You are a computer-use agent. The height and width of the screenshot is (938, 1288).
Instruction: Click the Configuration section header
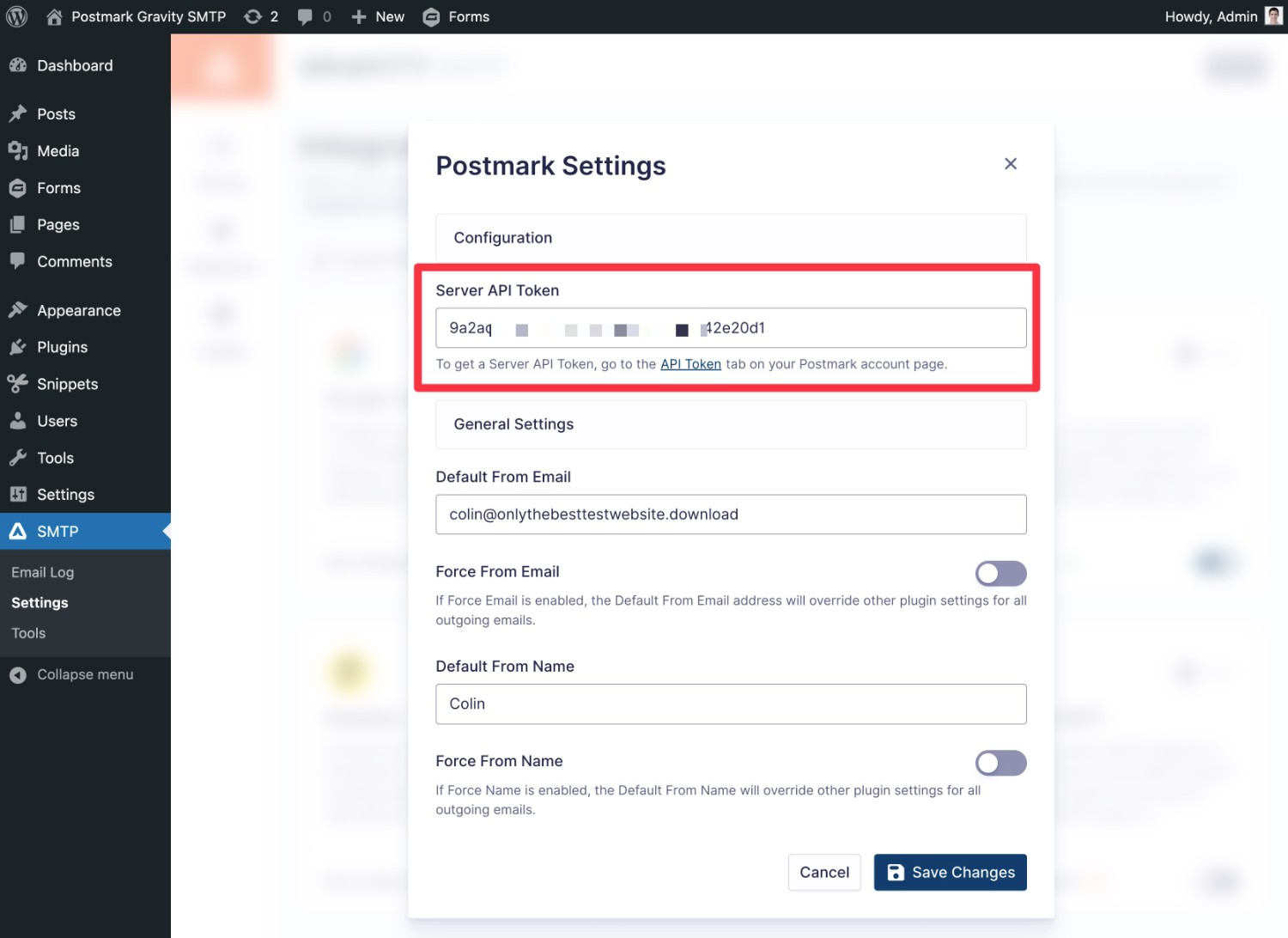coord(731,238)
